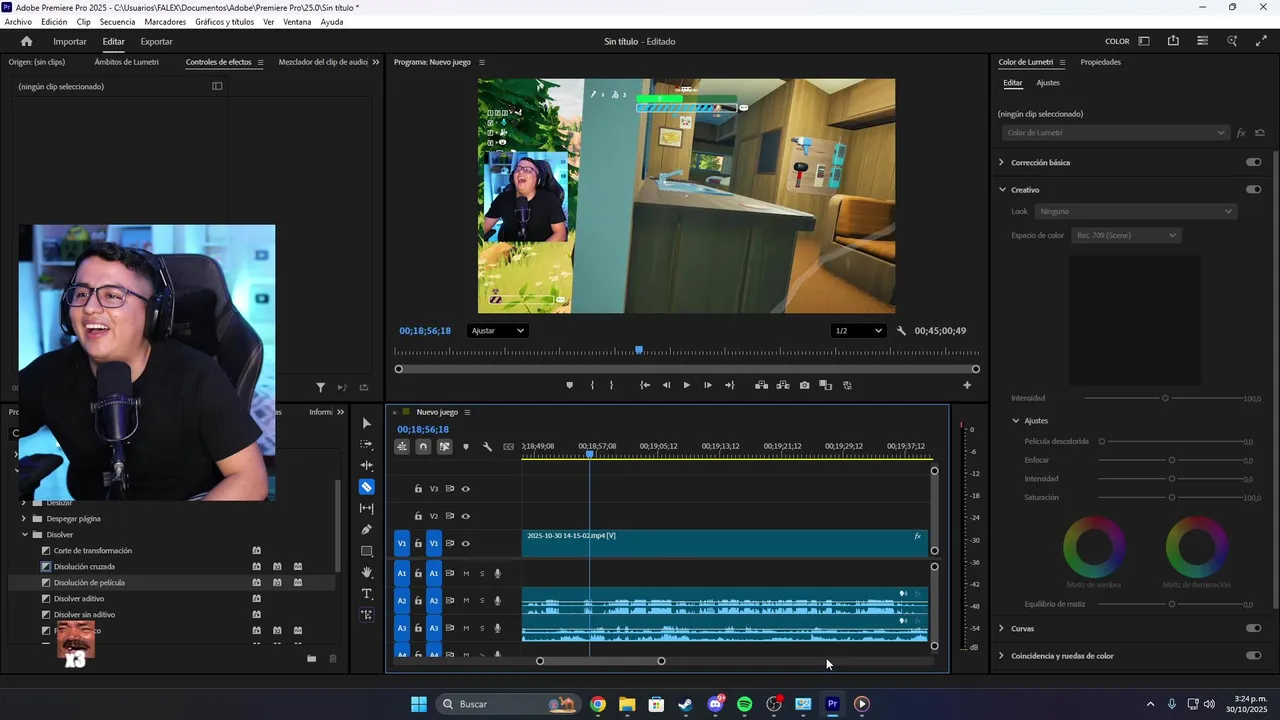Select Disolución cruzada transition
1280x720 pixels.
pos(84,567)
